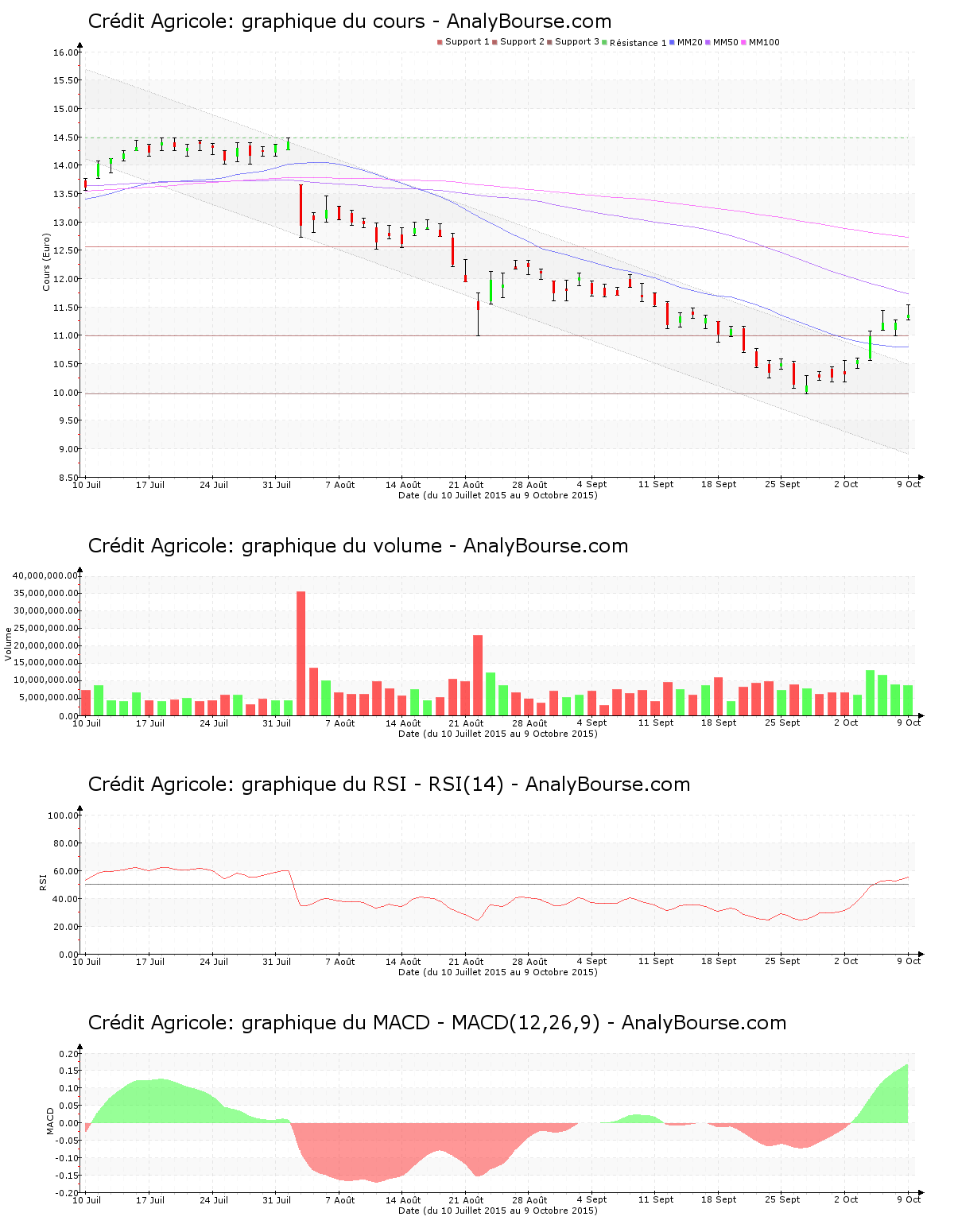Click the 'RSI' vertical axis label
Viewport: 954px width, 1232px height.
(43, 881)
